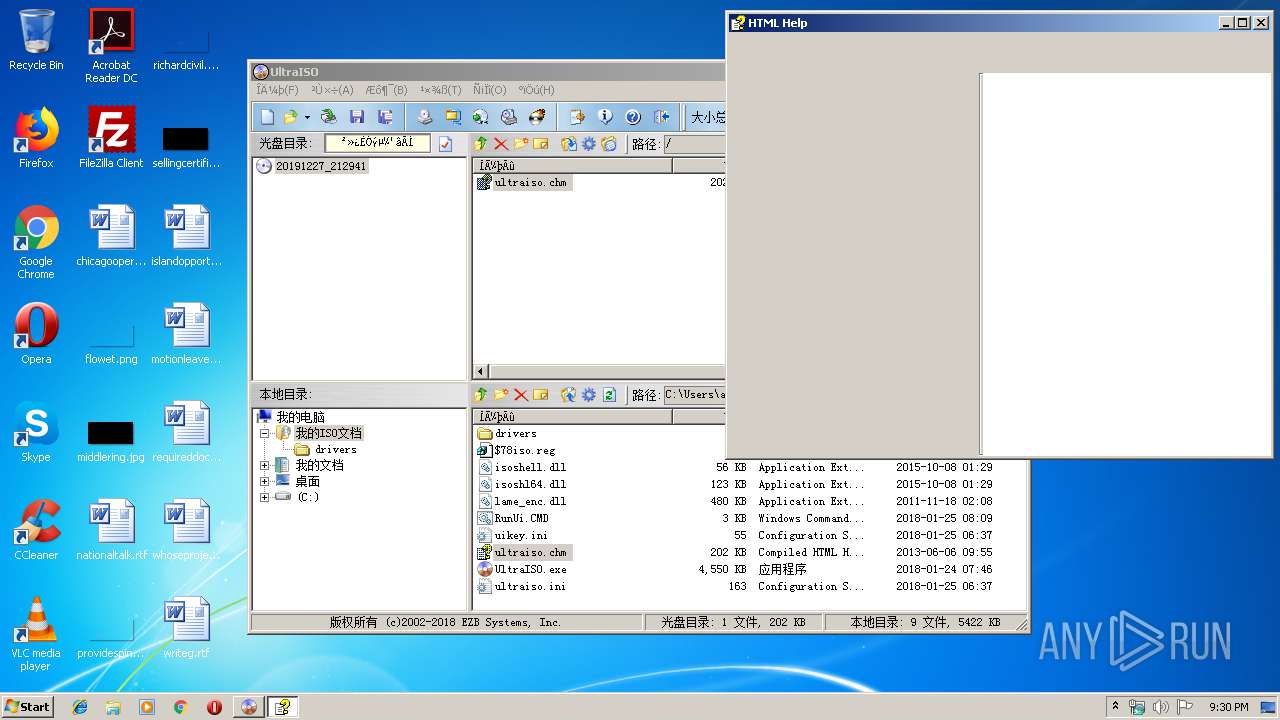The image size is (1280, 720).
Task: Click the Convert image toolbar icon
Action: (481, 117)
